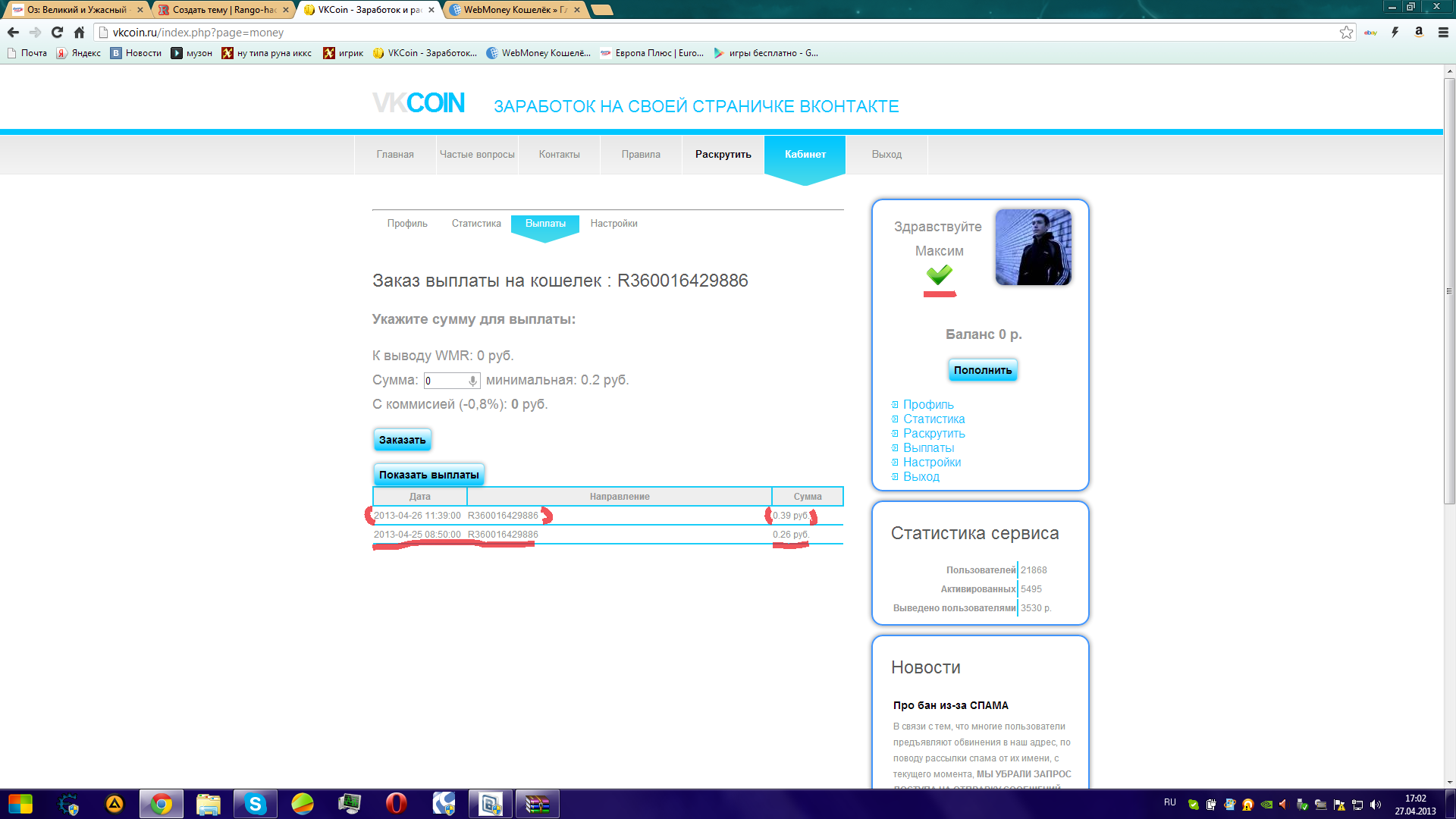Open the Action Center flag tray icon
Screen dimensions: 1456x819
[1339, 805]
